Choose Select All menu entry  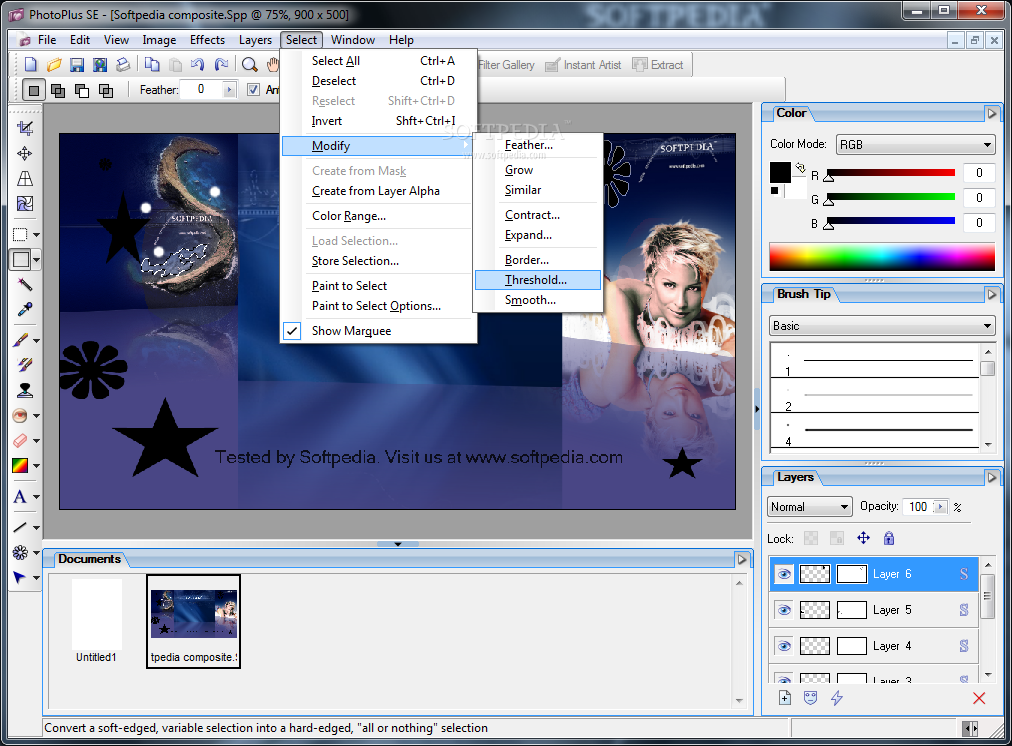click(380, 61)
